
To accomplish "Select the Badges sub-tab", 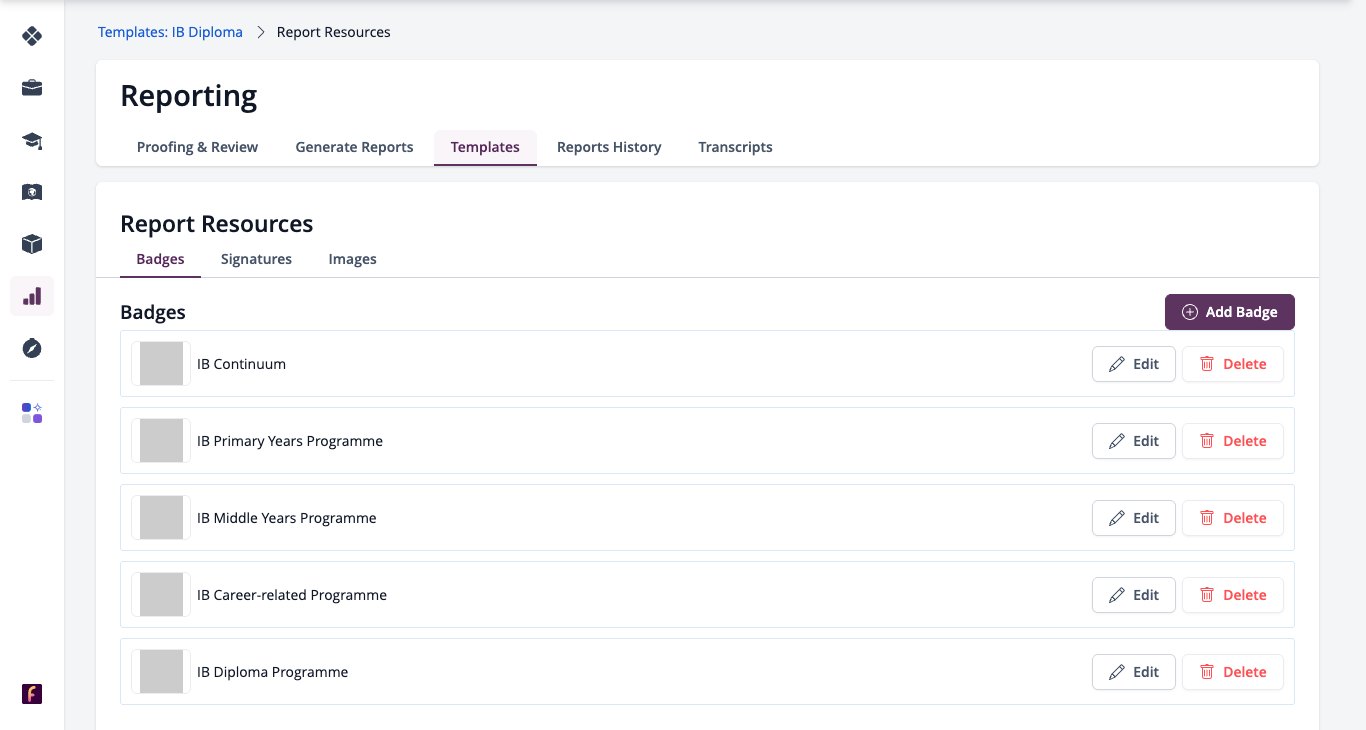I will 160,259.
